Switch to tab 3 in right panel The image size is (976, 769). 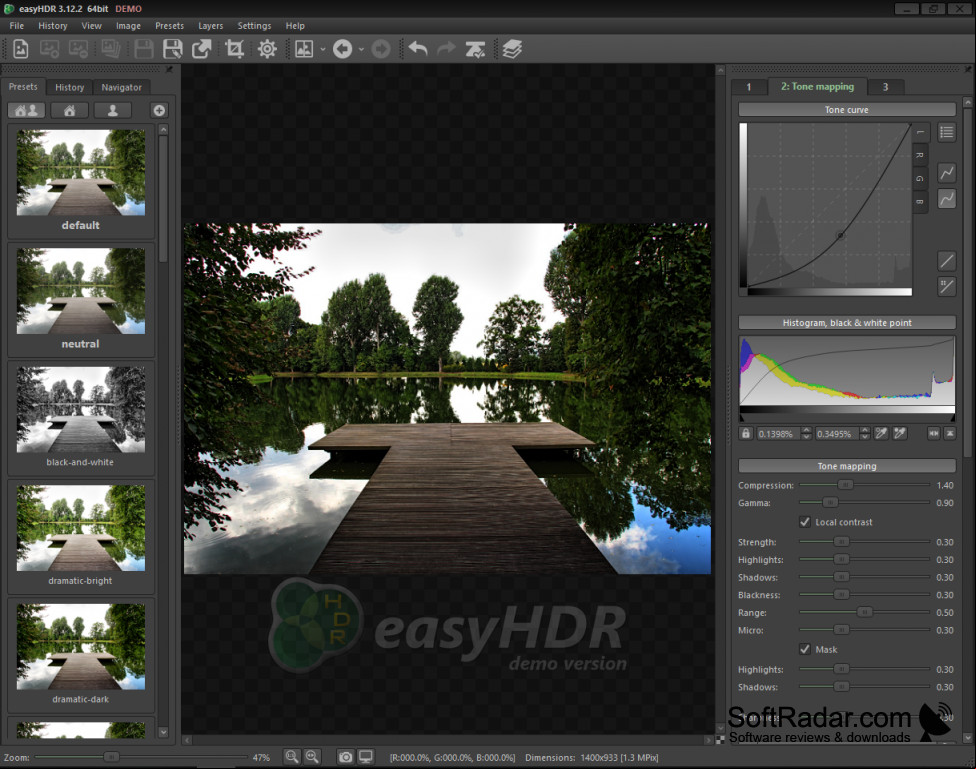tap(885, 87)
